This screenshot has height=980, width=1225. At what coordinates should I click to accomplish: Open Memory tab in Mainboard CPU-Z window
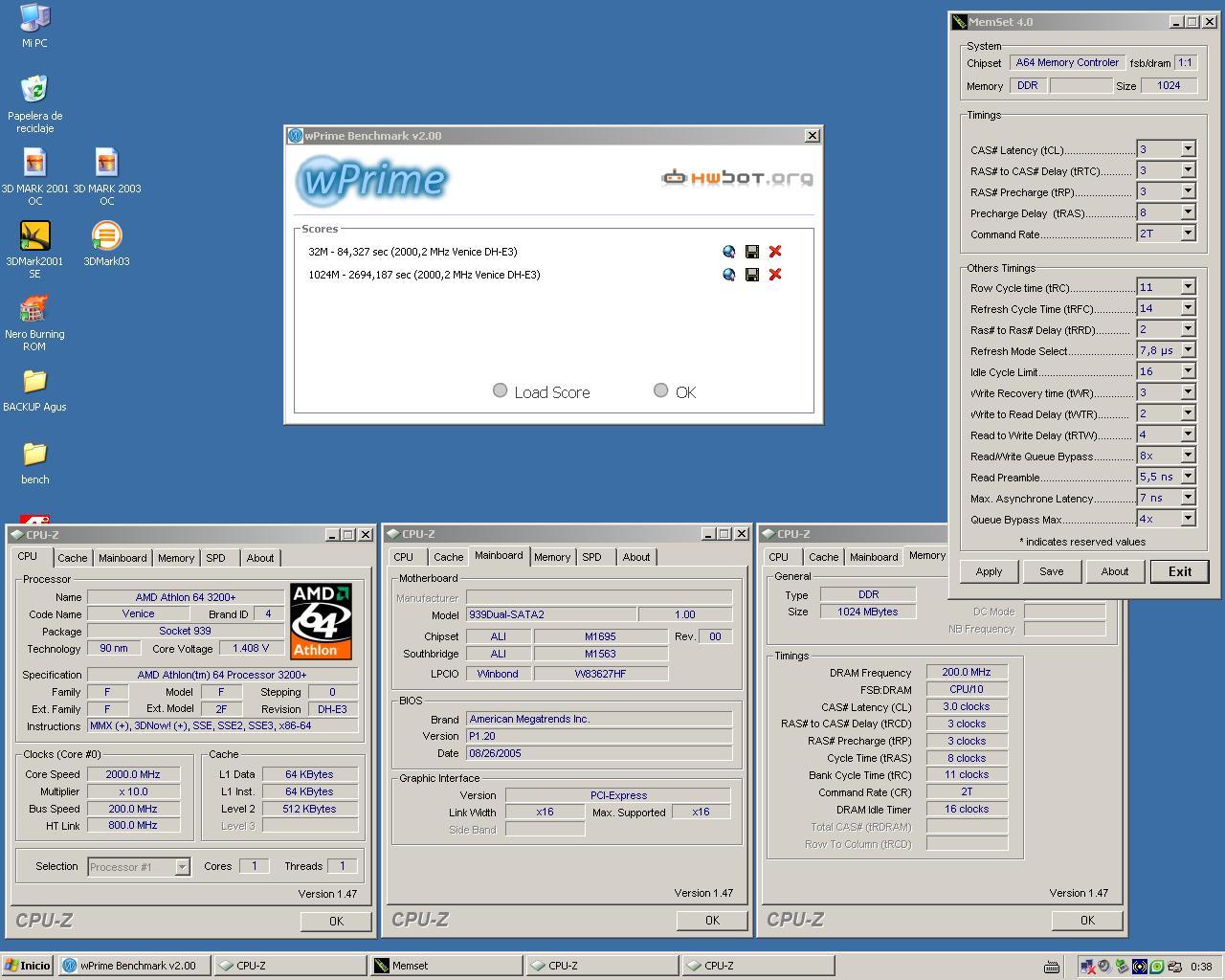[552, 557]
